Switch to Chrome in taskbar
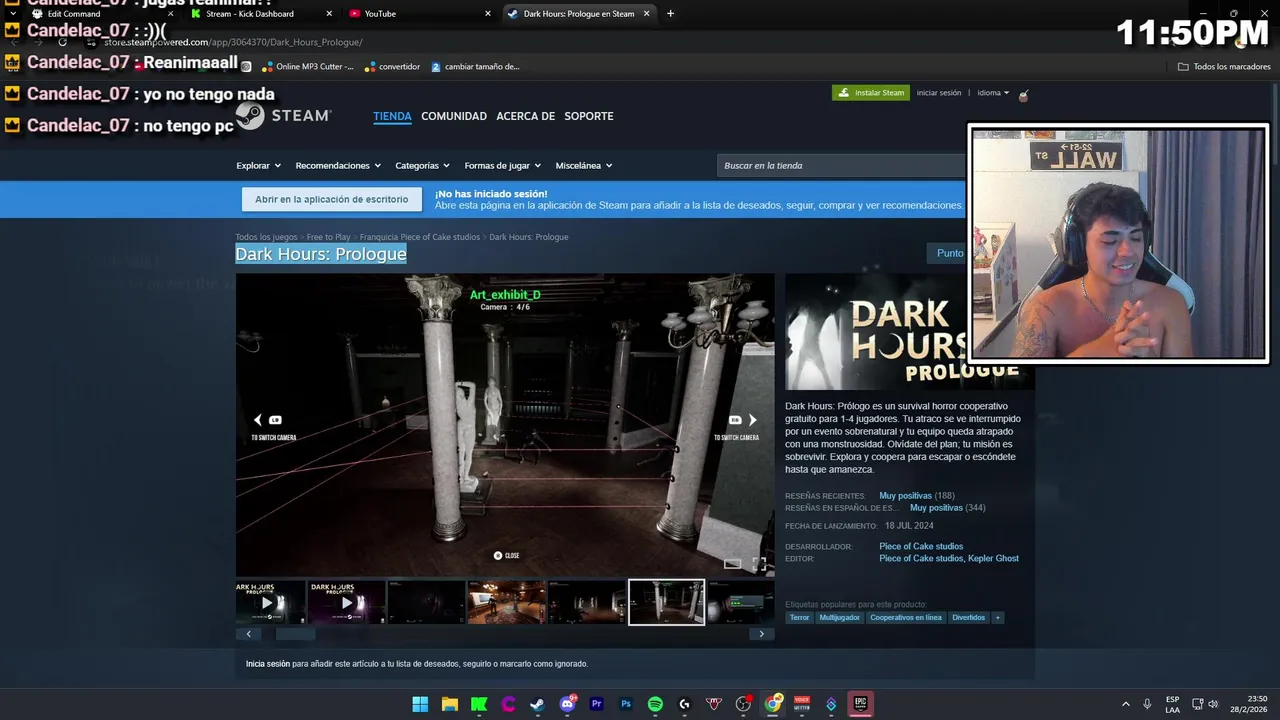 pos(773,704)
